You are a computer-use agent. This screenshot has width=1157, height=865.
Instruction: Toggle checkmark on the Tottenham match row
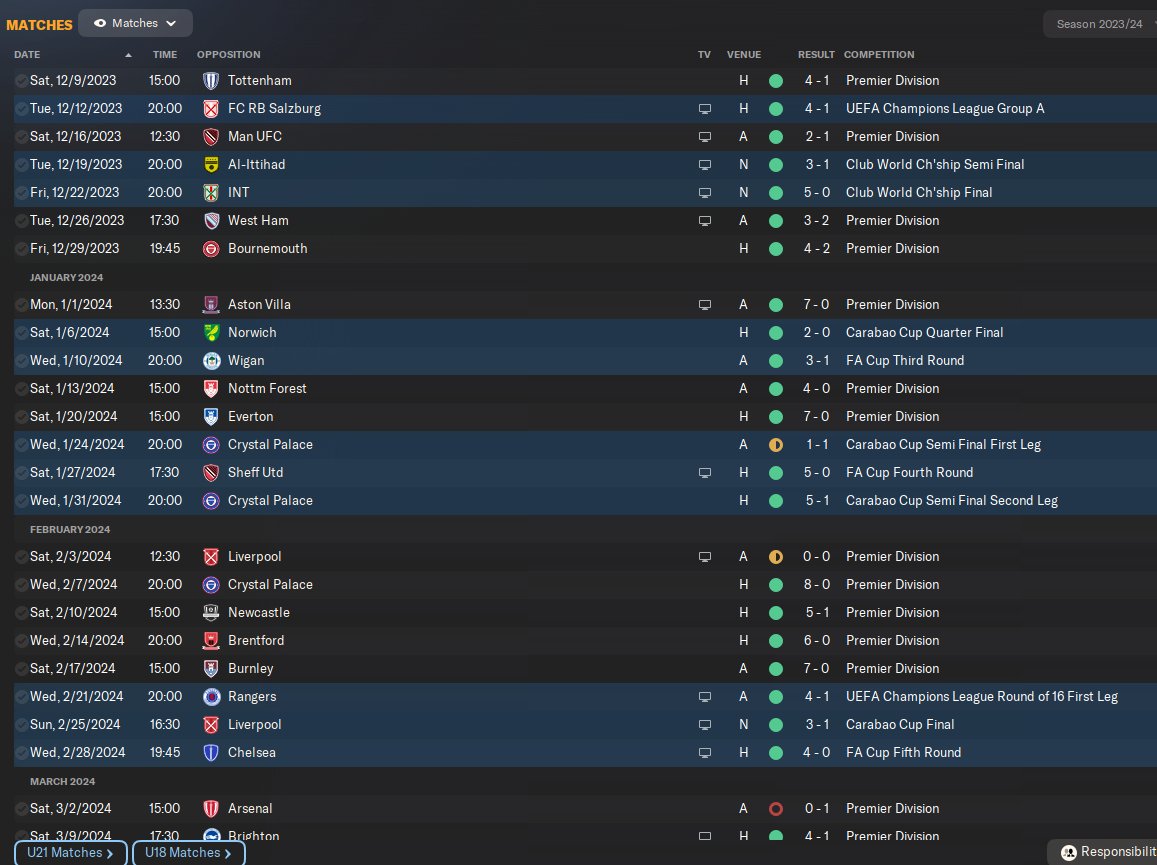(21, 80)
